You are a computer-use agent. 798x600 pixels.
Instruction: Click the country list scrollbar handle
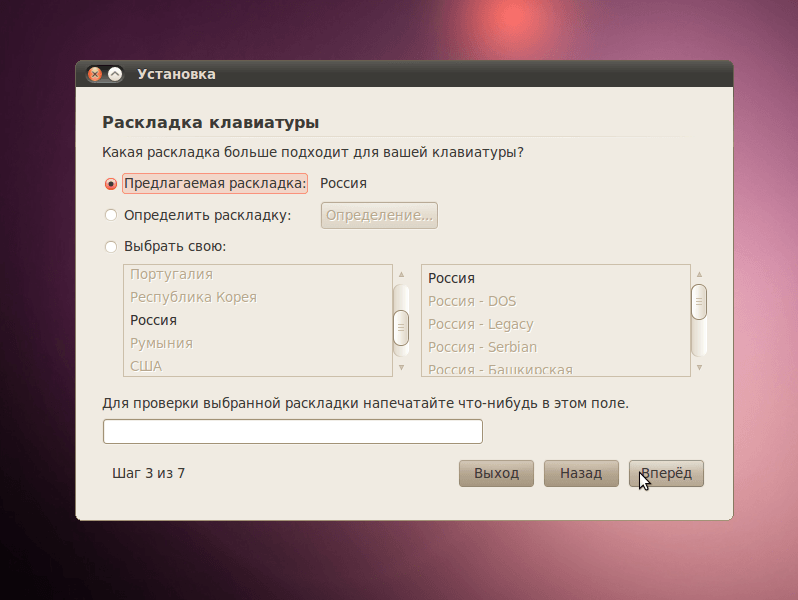402,328
